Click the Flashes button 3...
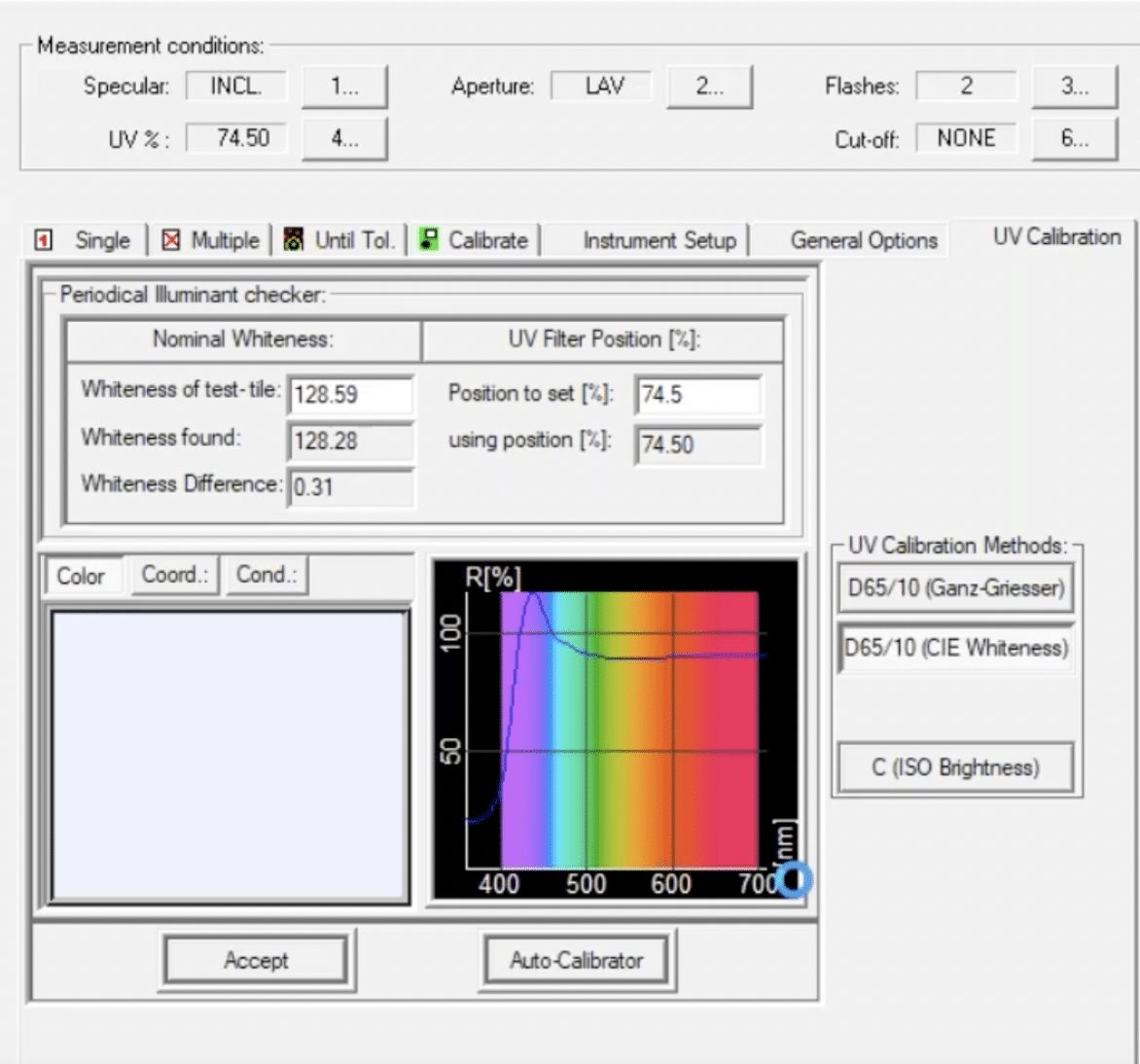The width and height of the screenshot is (1140, 1064). [1074, 87]
